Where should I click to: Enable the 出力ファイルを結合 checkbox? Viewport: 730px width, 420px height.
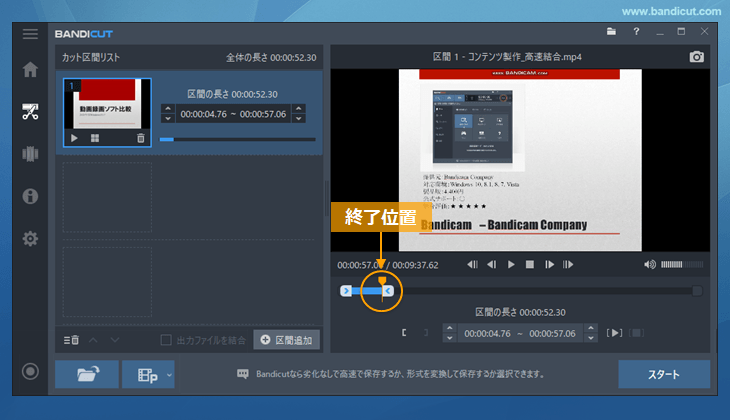(x=168, y=340)
